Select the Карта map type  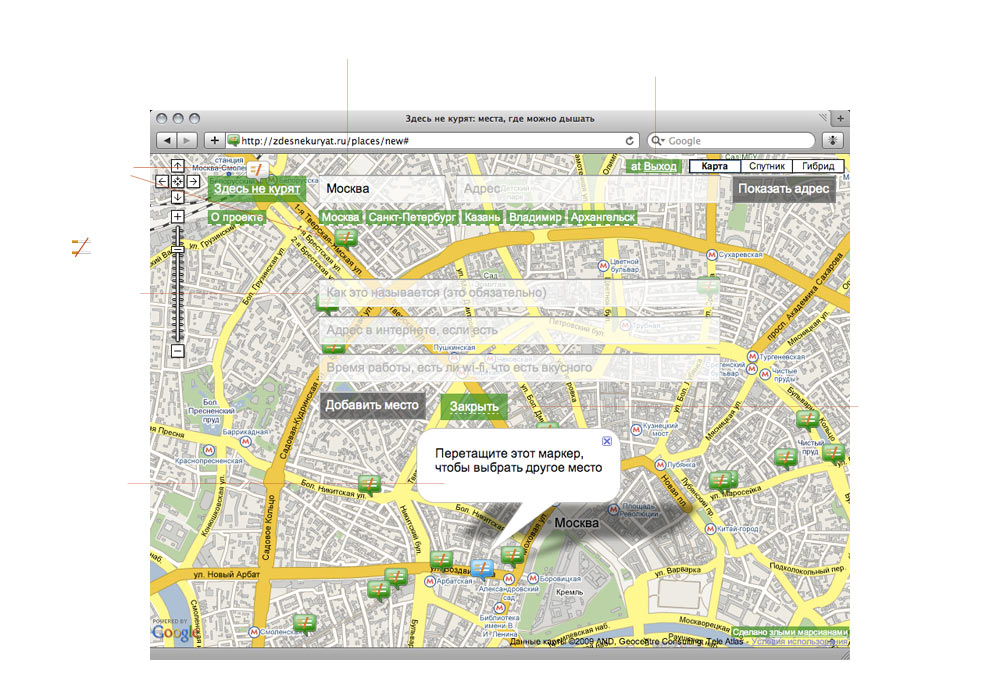click(715, 166)
